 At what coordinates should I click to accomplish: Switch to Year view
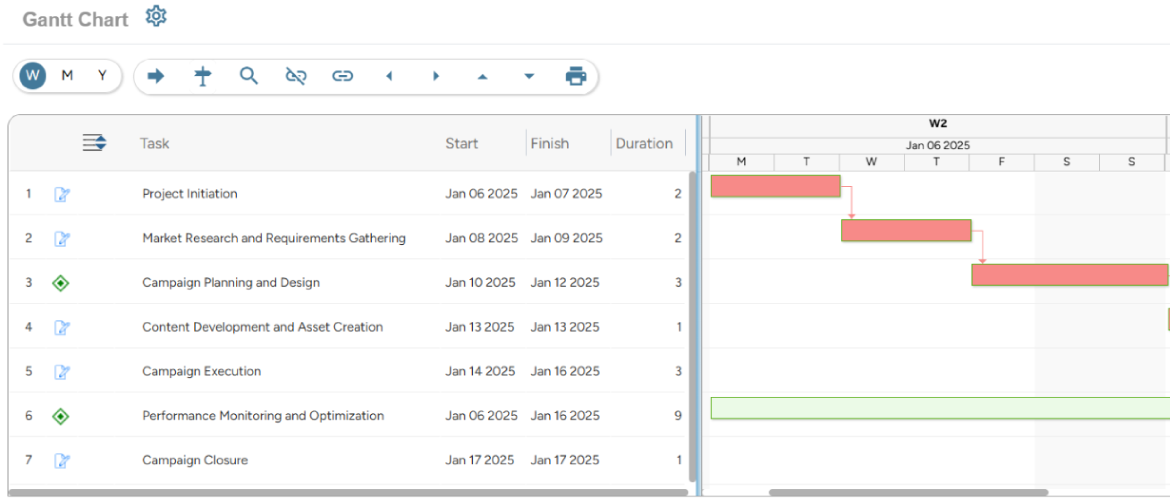pos(102,75)
